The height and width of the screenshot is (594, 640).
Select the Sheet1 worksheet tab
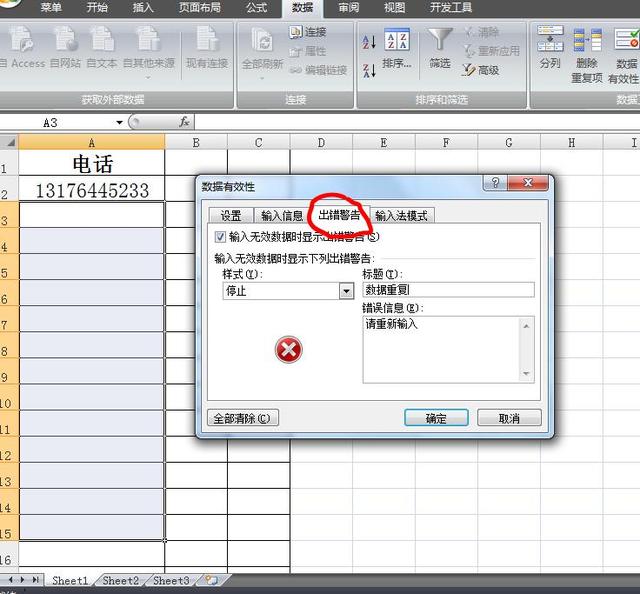point(70,580)
